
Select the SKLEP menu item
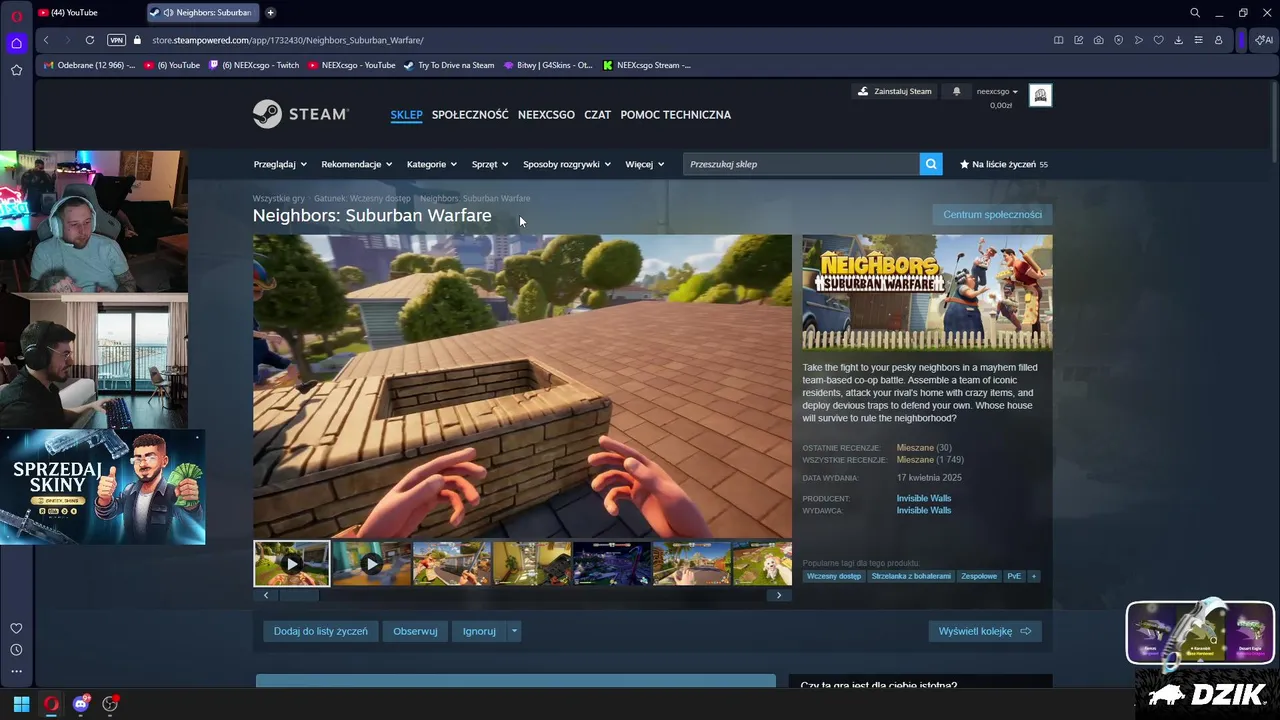tap(406, 115)
